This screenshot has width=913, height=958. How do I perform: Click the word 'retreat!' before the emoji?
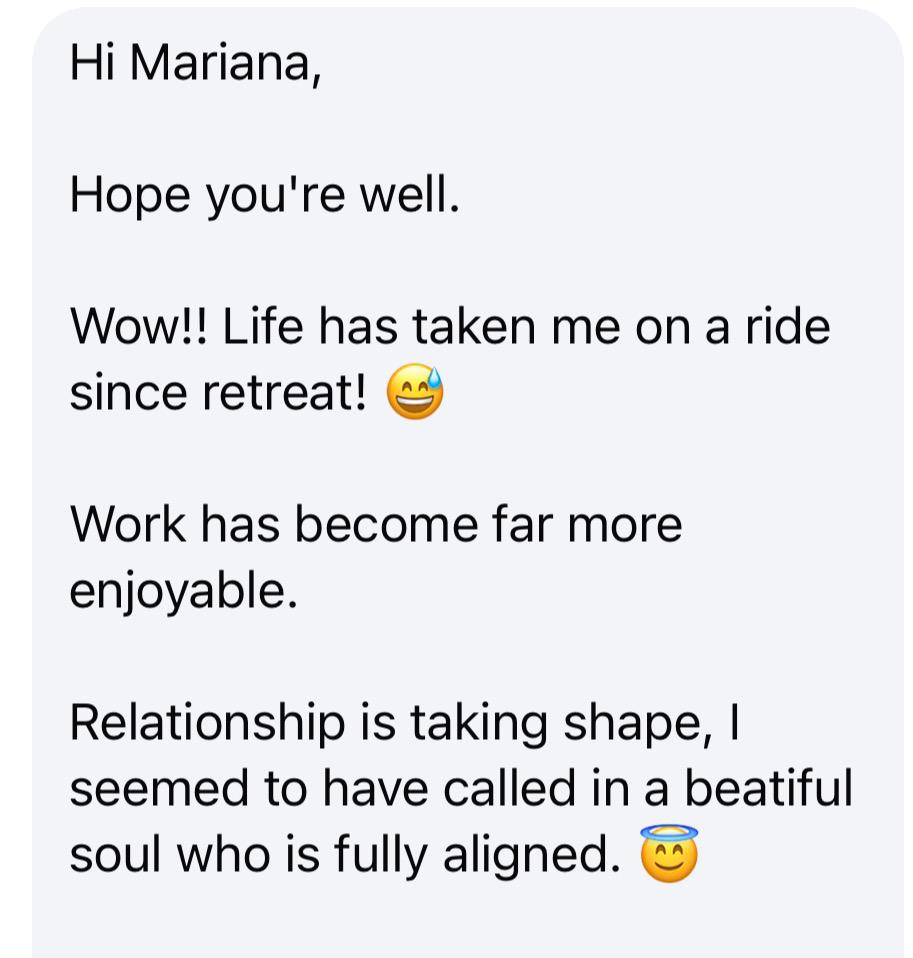coord(284,393)
